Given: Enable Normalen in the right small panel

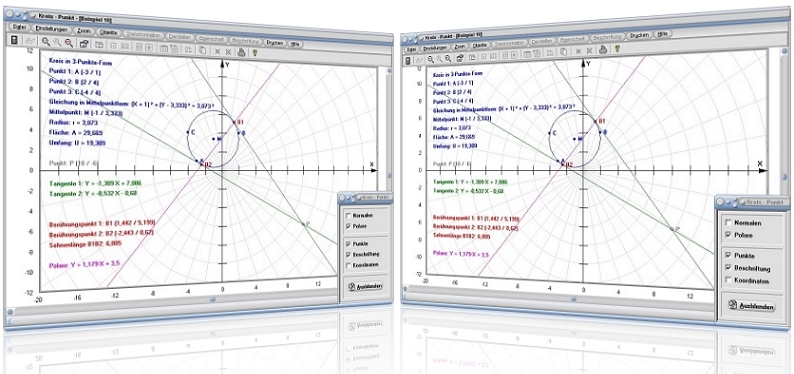Looking at the screenshot, I should 728,223.
